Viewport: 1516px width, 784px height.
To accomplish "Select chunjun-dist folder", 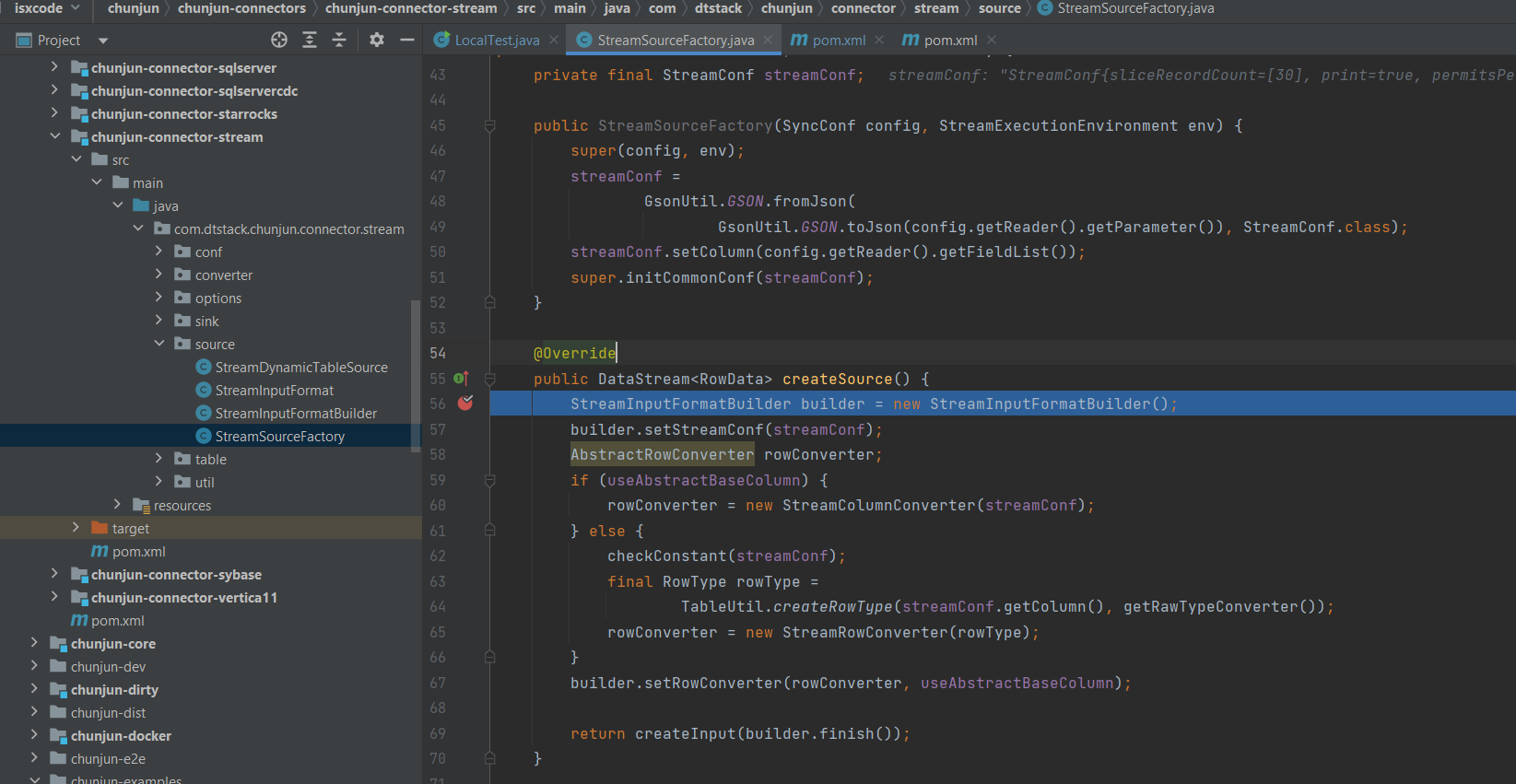I will 108,712.
